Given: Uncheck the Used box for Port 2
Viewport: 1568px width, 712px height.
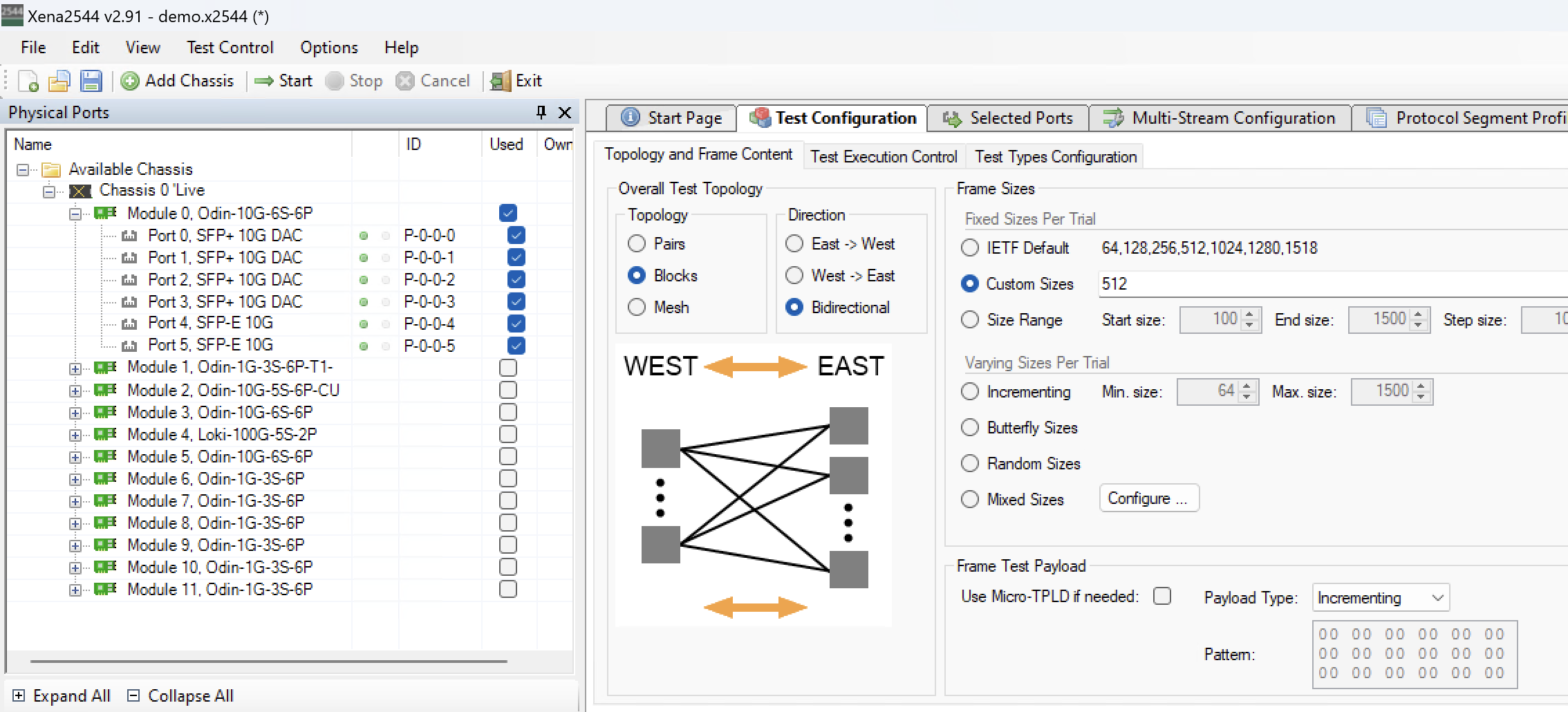Looking at the screenshot, I should [516, 279].
